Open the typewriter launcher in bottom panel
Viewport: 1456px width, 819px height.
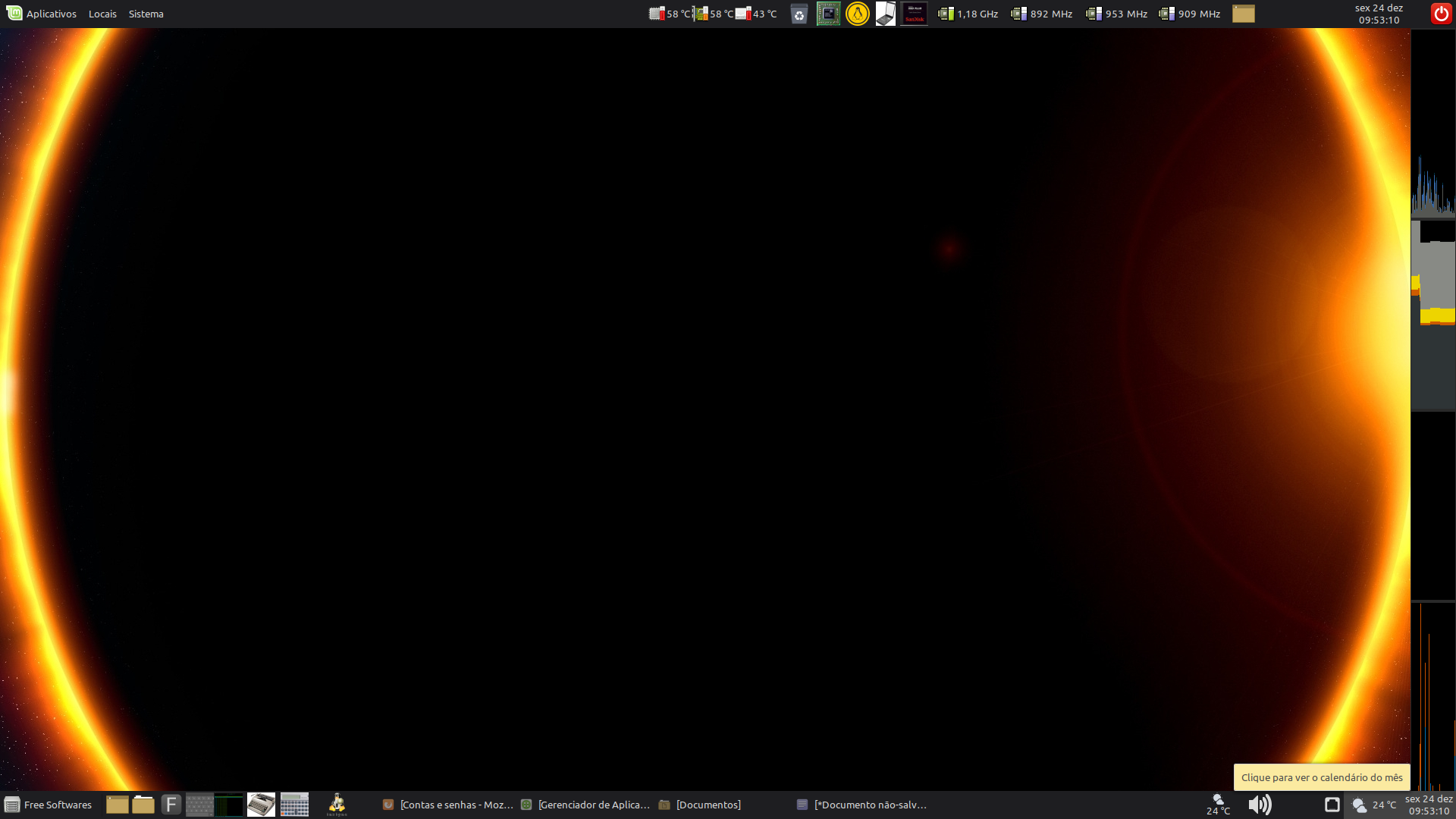point(261,805)
